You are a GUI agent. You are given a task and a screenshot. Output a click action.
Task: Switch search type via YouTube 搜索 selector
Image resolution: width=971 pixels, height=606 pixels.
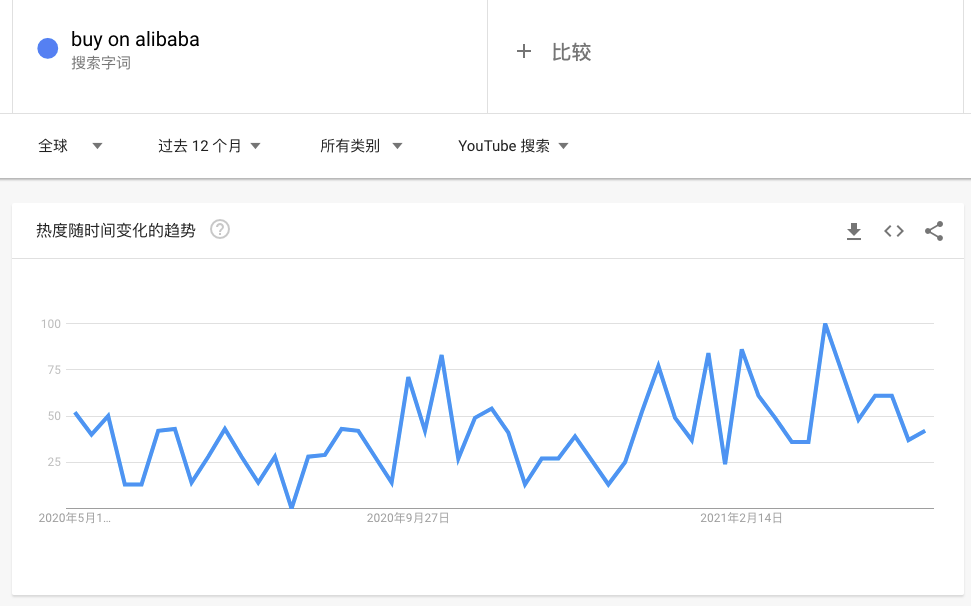[505, 145]
